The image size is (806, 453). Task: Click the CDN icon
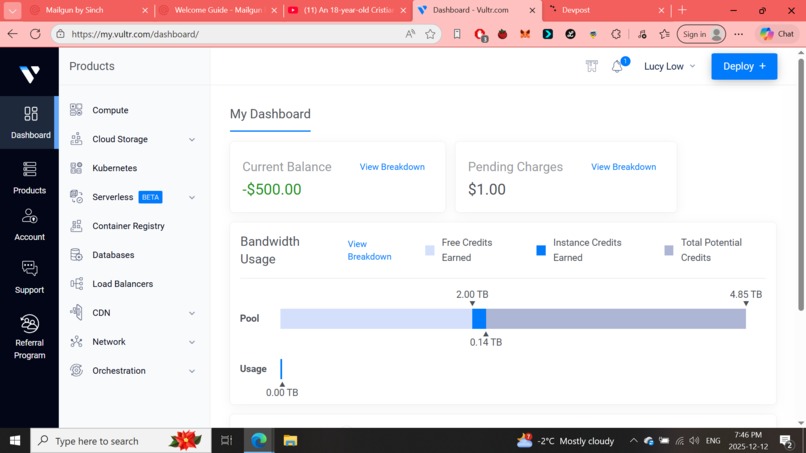[x=76, y=313]
